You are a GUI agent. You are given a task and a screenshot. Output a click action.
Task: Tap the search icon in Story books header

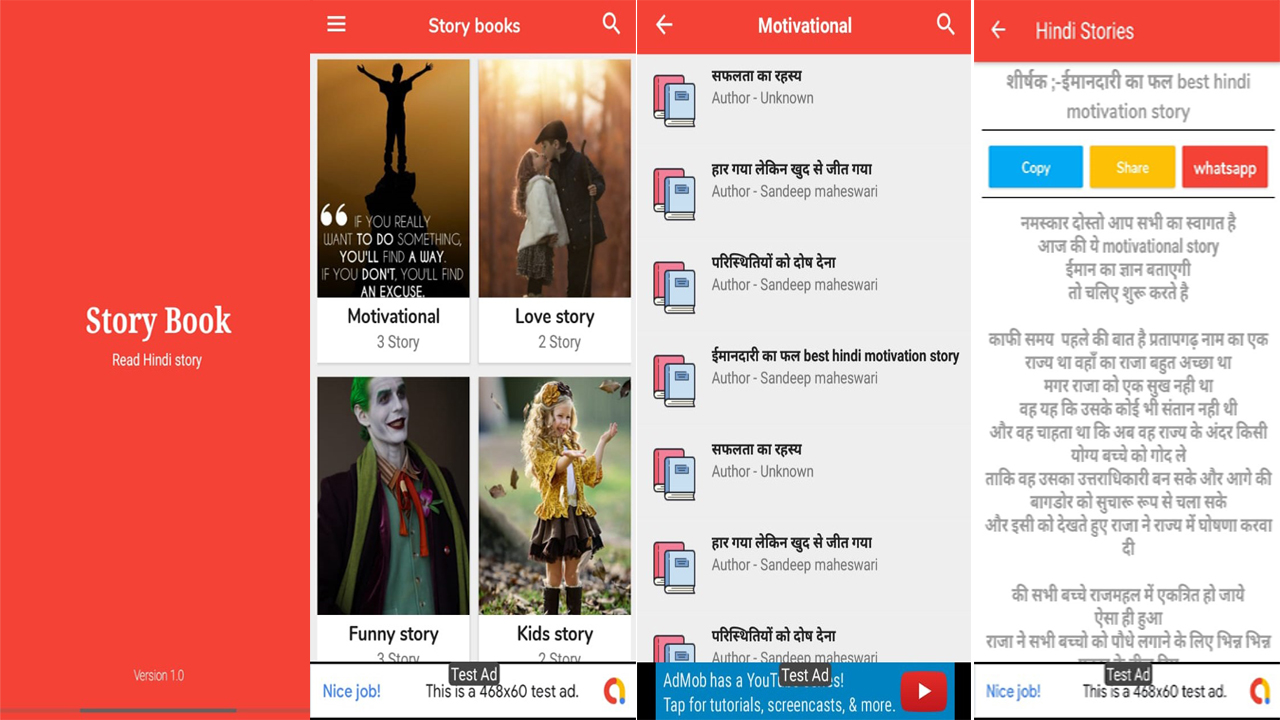pyautogui.click(x=611, y=25)
